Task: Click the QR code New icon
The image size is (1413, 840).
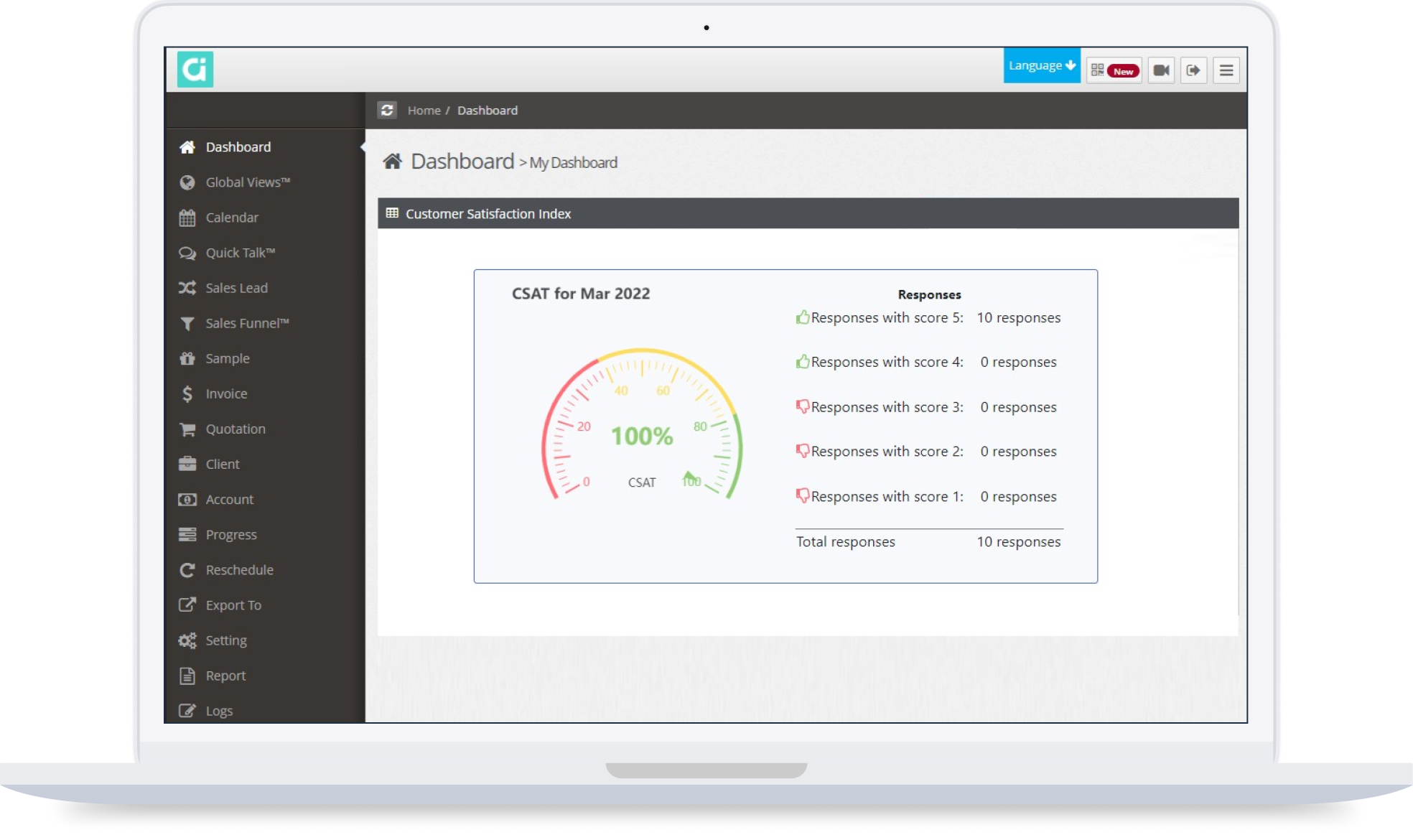Action: pos(1114,70)
